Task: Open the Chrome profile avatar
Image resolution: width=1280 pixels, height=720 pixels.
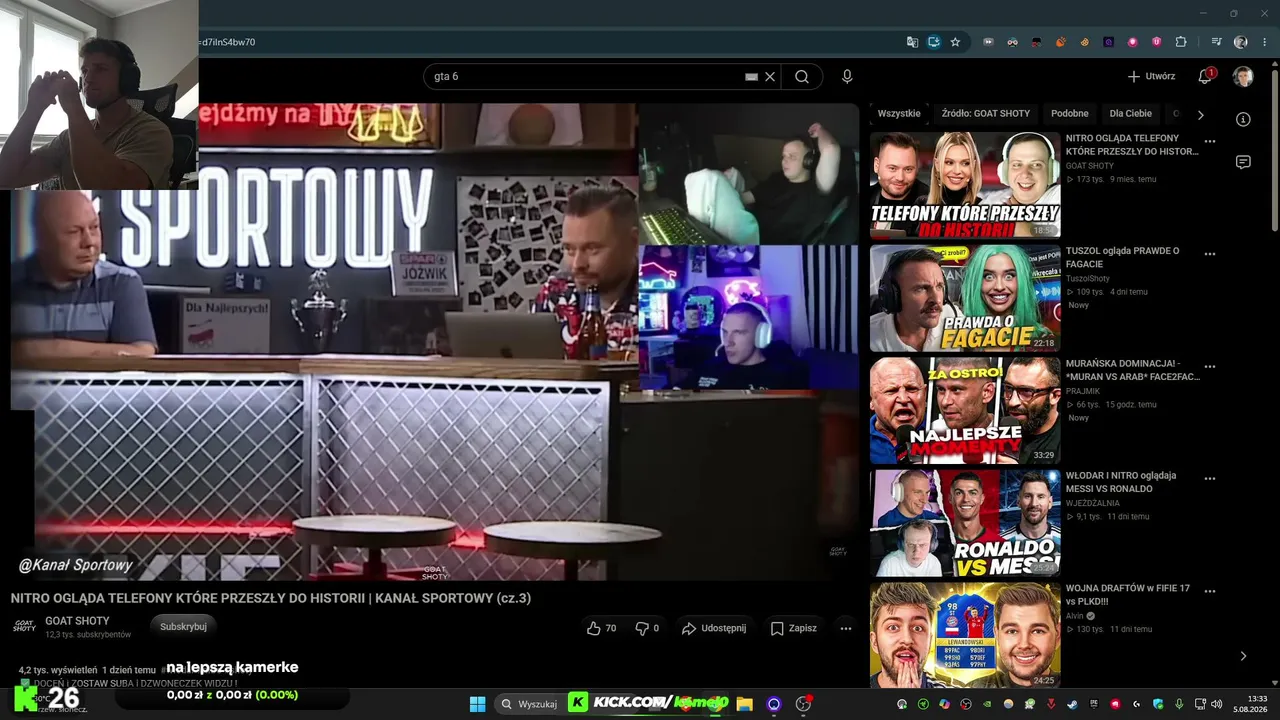Action: coord(1241,42)
